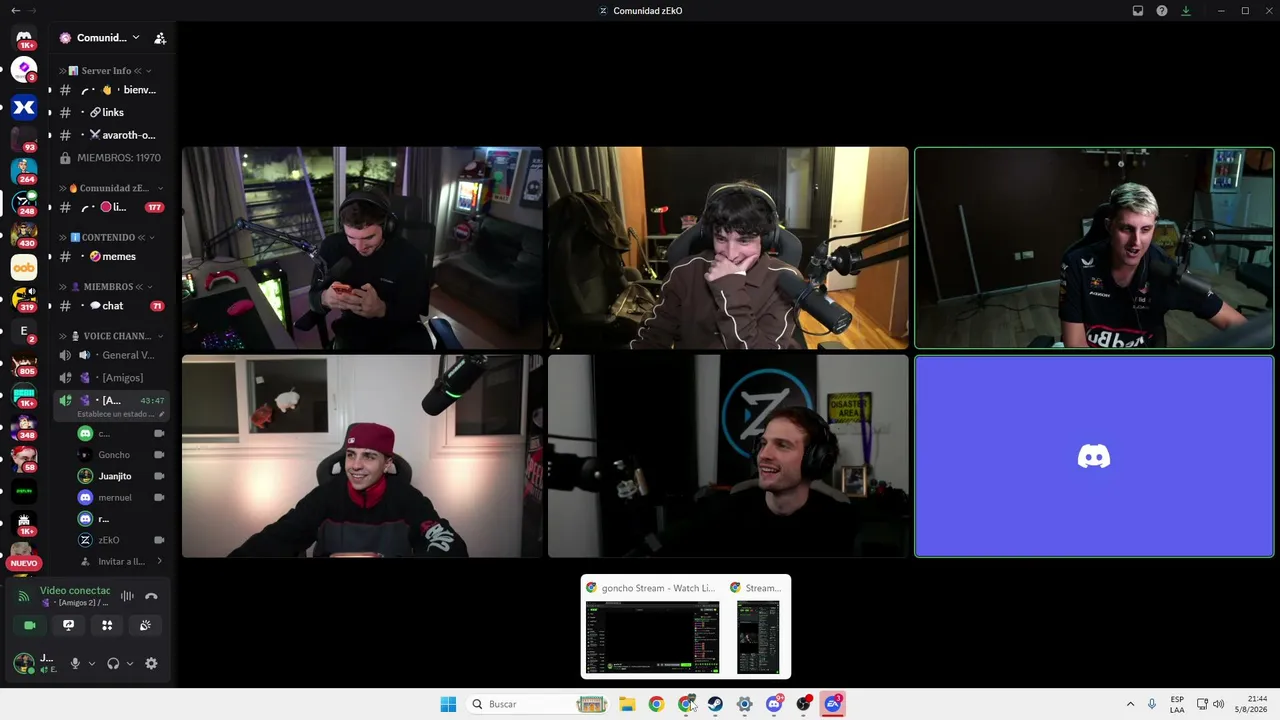1280x720 pixels.
Task: Open the server icon with badge 805
Action: pos(24,363)
